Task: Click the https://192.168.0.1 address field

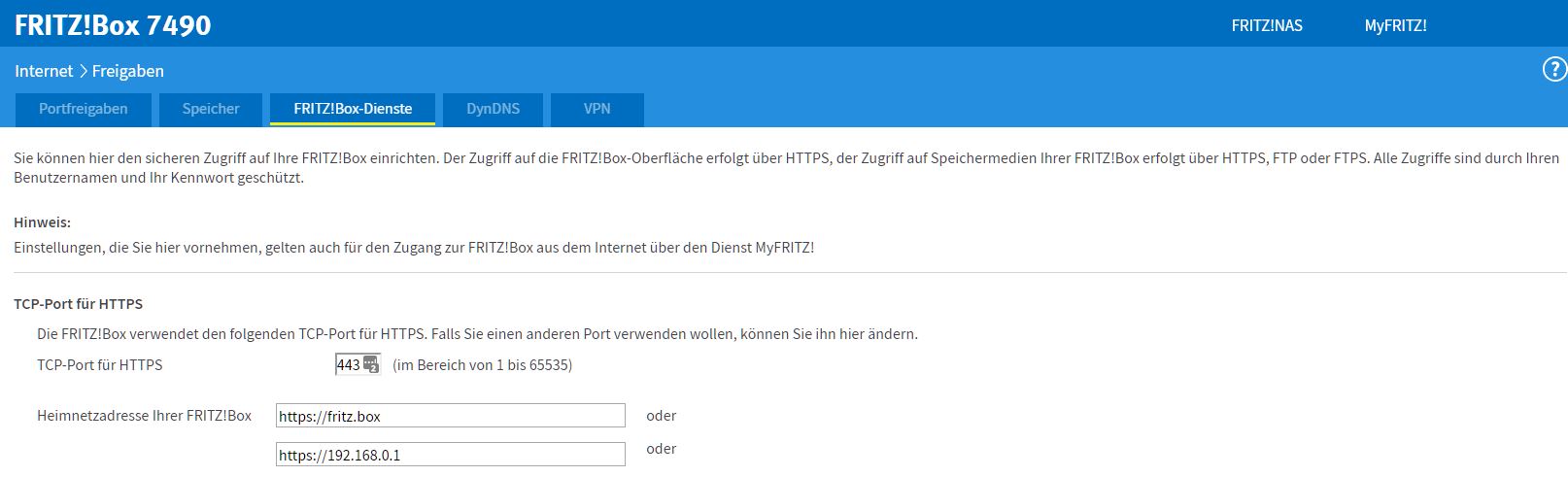Action: coord(450,455)
